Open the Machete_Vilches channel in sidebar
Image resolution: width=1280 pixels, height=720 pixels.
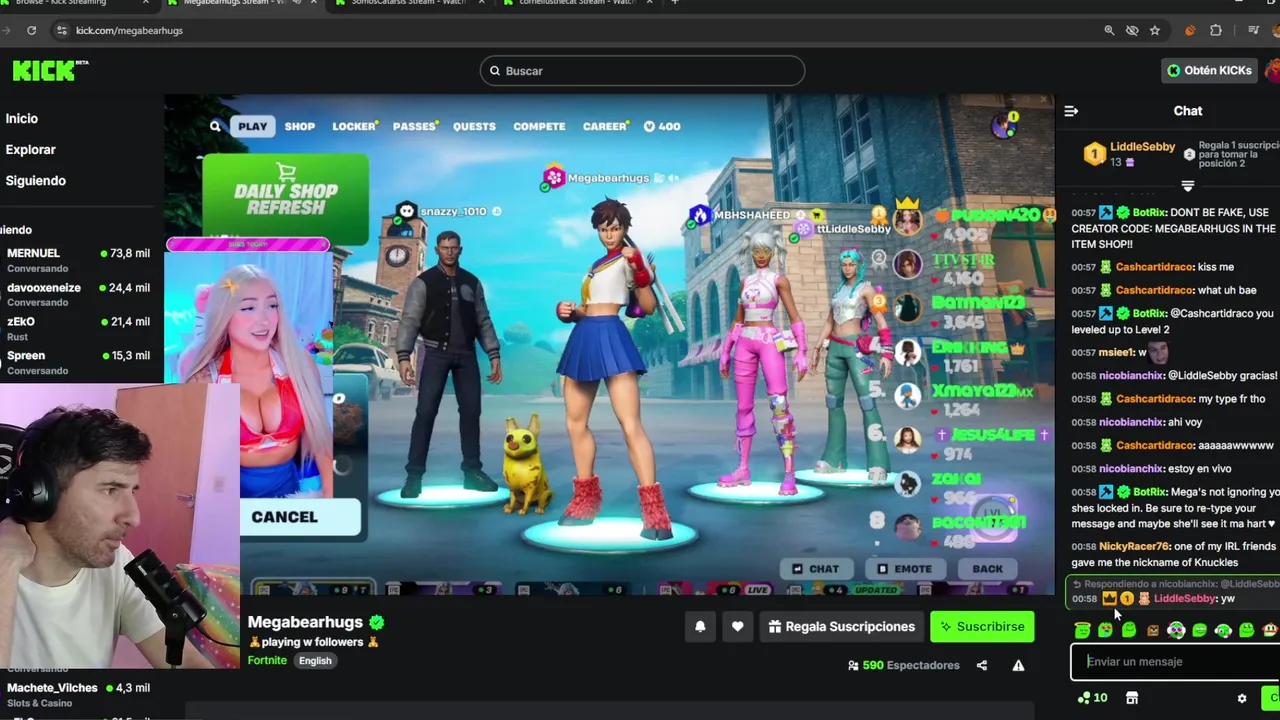78,694
